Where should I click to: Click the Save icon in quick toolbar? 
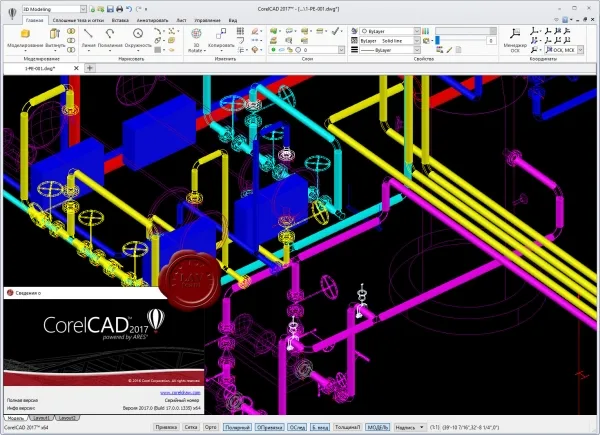pyautogui.click(x=110, y=9)
